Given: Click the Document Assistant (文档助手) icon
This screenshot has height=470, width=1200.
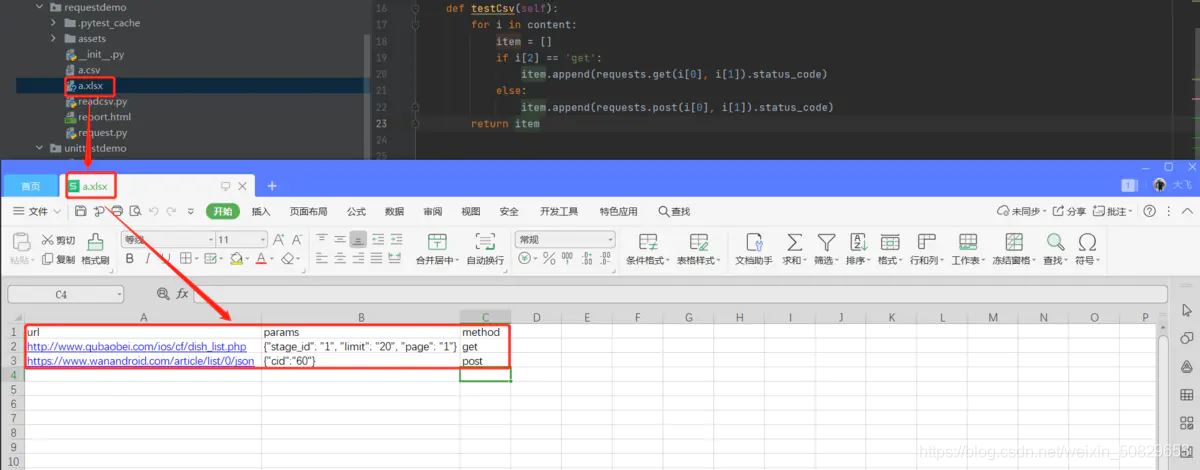Looking at the screenshot, I should click(x=753, y=241).
